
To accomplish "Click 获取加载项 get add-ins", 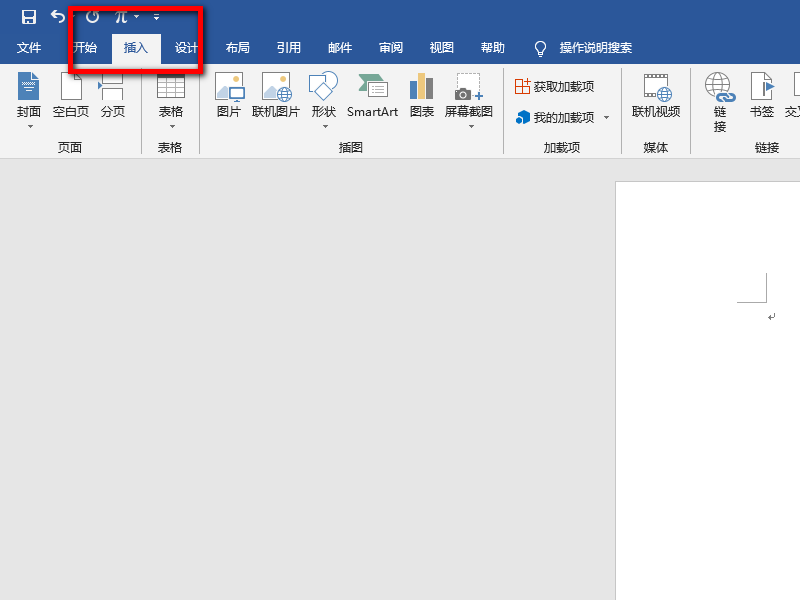I will [554, 87].
